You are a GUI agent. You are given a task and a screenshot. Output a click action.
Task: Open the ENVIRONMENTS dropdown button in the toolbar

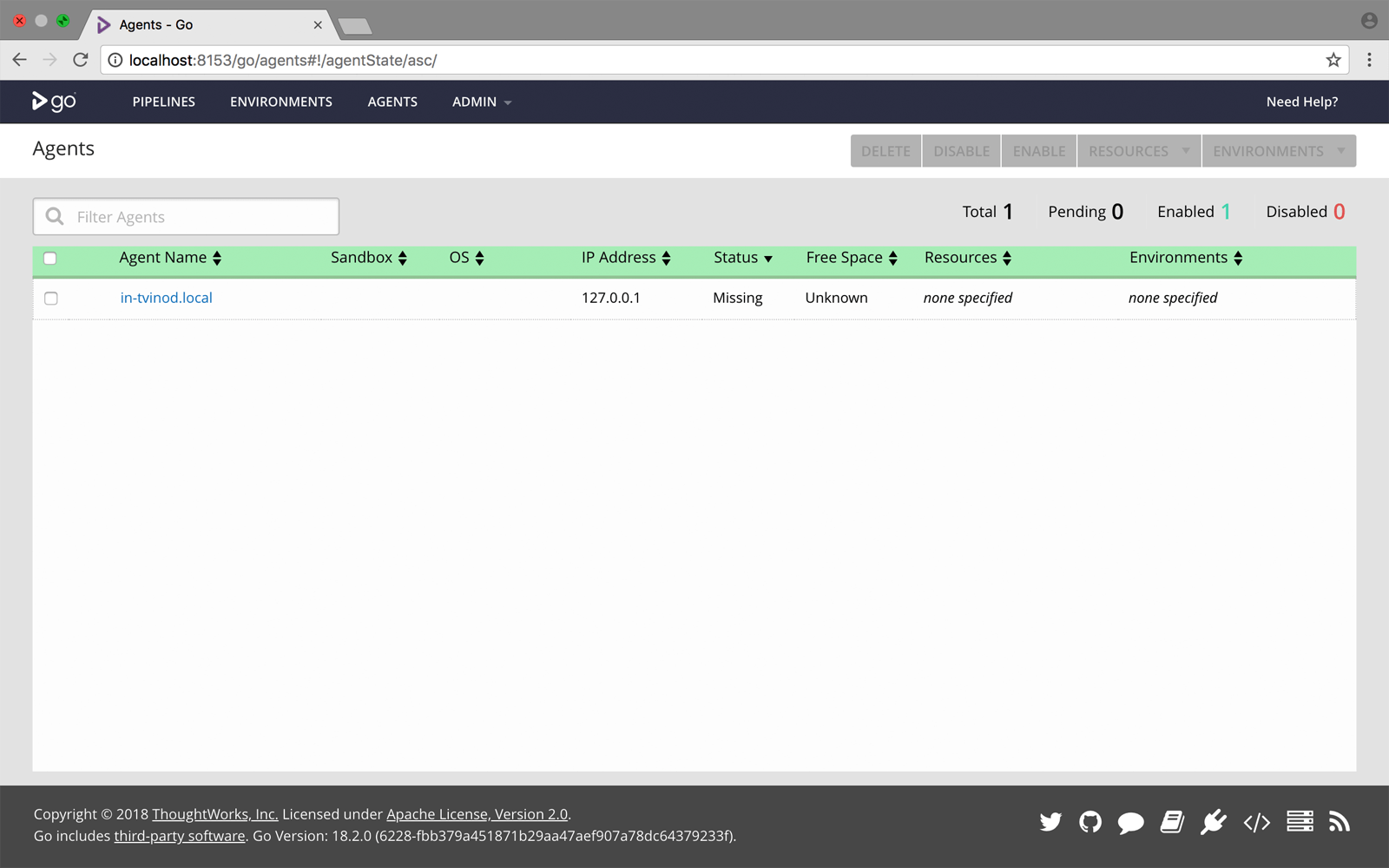(x=1279, y=151)
